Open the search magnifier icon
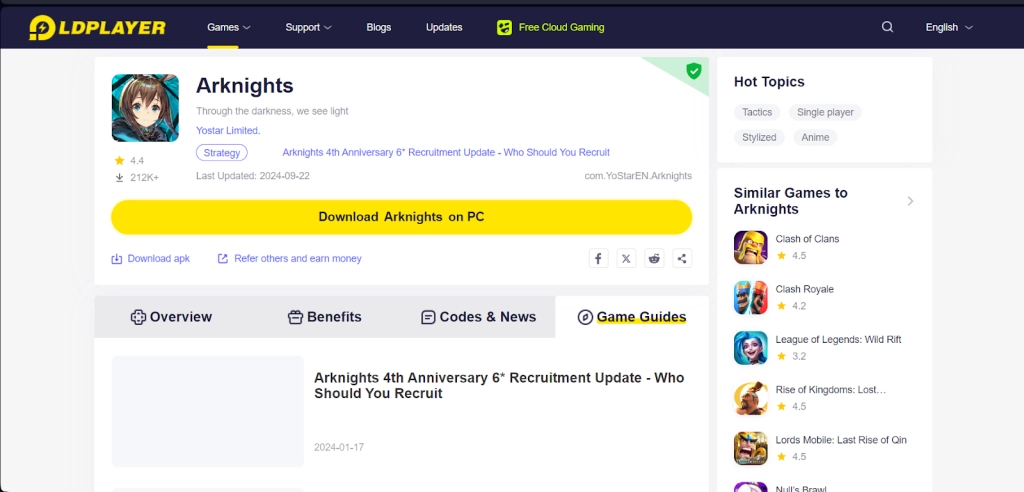Viewport: 1024px width, 492px height. (888, 27)
